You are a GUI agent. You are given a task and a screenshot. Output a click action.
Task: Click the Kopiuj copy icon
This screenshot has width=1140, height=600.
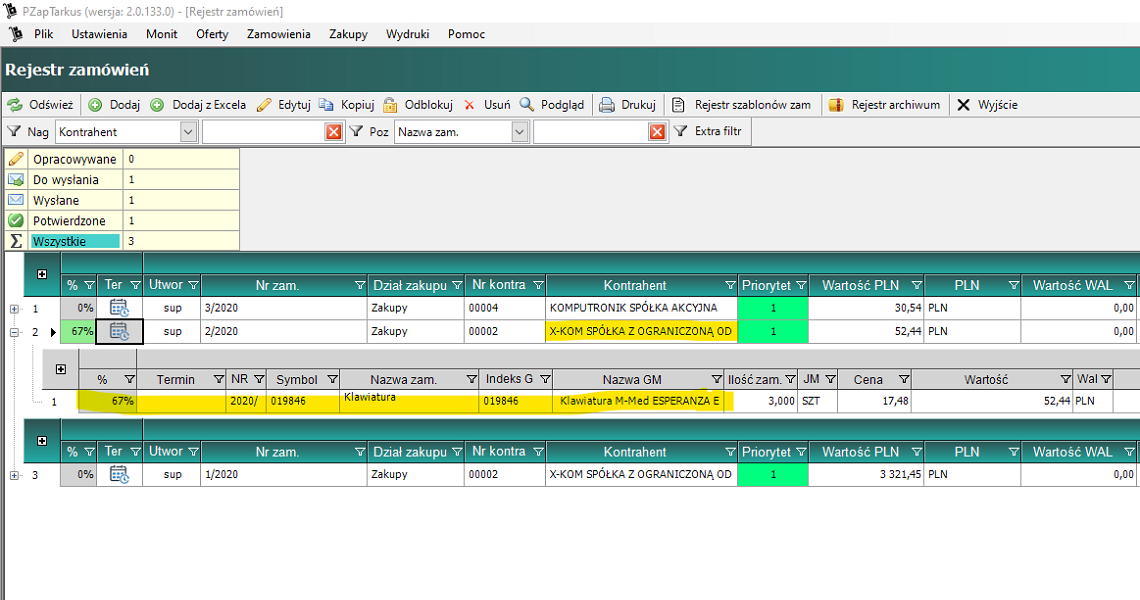click(326, 105)
